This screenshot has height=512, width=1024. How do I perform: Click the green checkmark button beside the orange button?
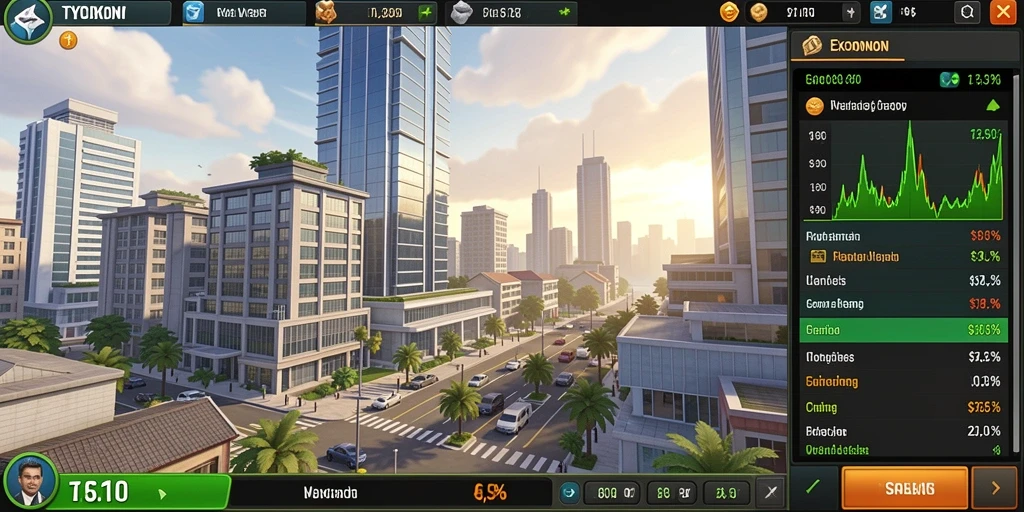click(814, 488)
